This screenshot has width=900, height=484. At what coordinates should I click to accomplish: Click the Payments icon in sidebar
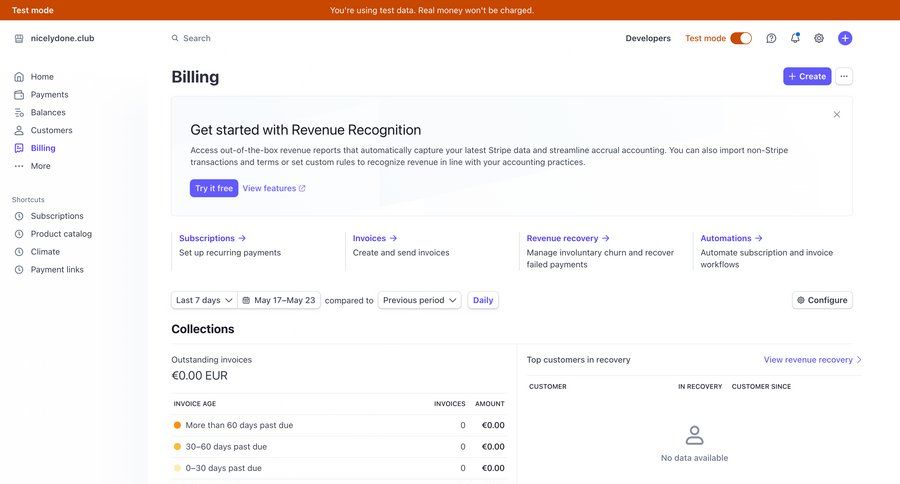click(x=19, y=95)
